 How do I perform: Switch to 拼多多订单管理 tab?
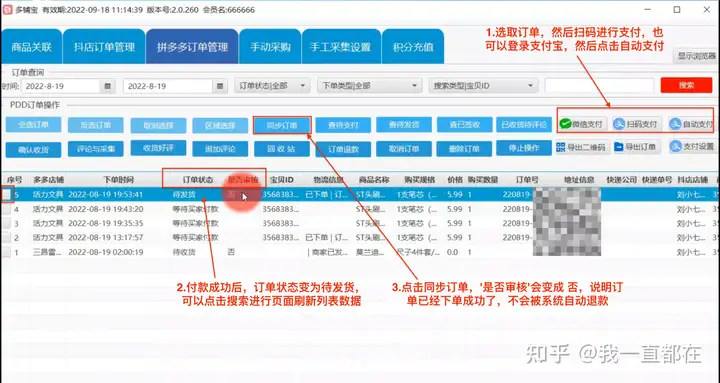pos(192,47)
